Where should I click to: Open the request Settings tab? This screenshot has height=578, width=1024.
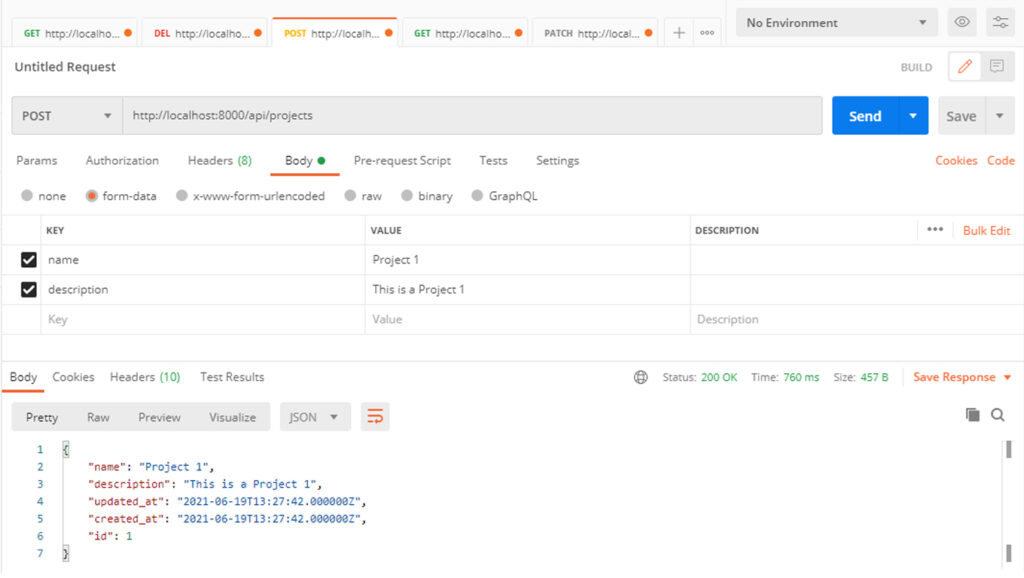557,160
